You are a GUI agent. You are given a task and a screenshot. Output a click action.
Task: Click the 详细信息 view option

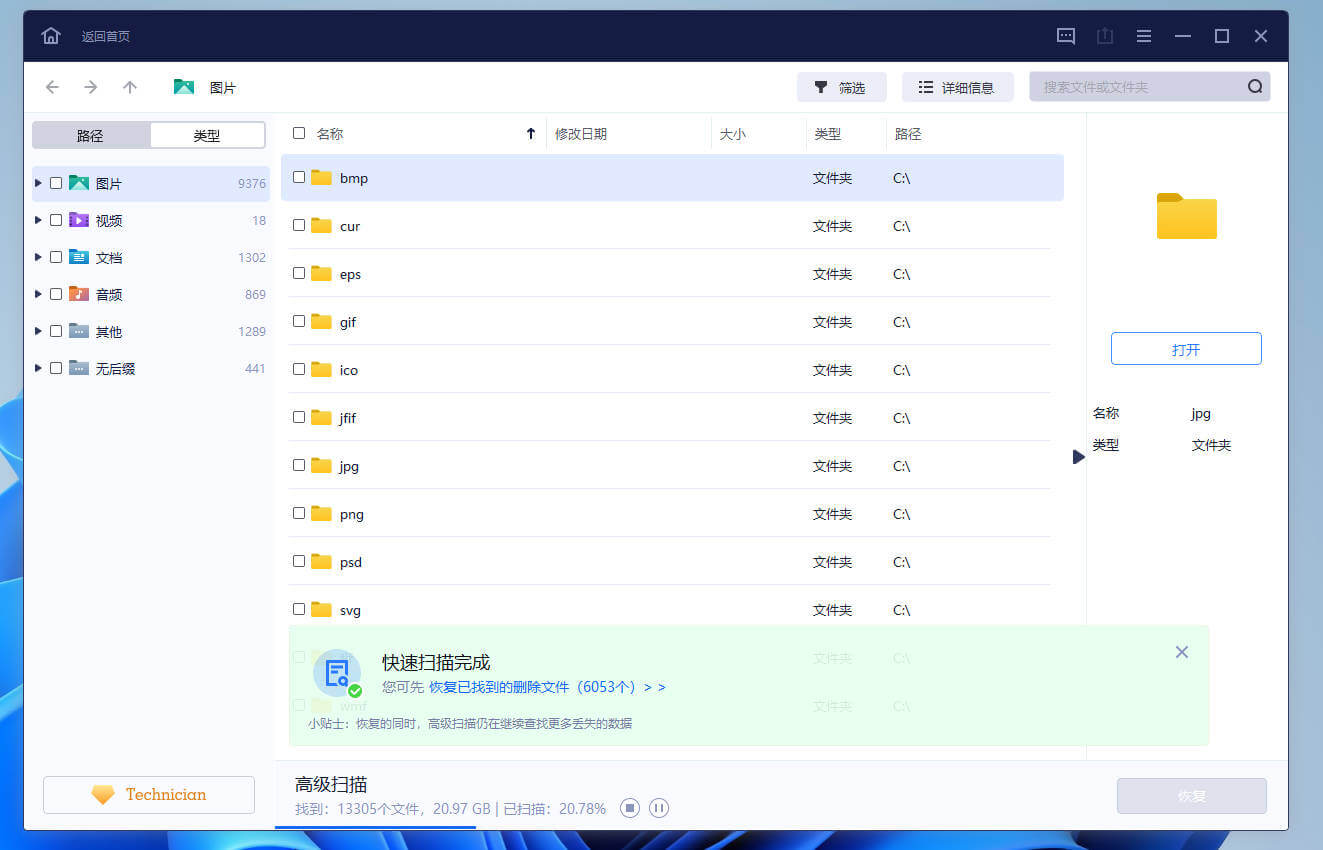tap(957, 87)
